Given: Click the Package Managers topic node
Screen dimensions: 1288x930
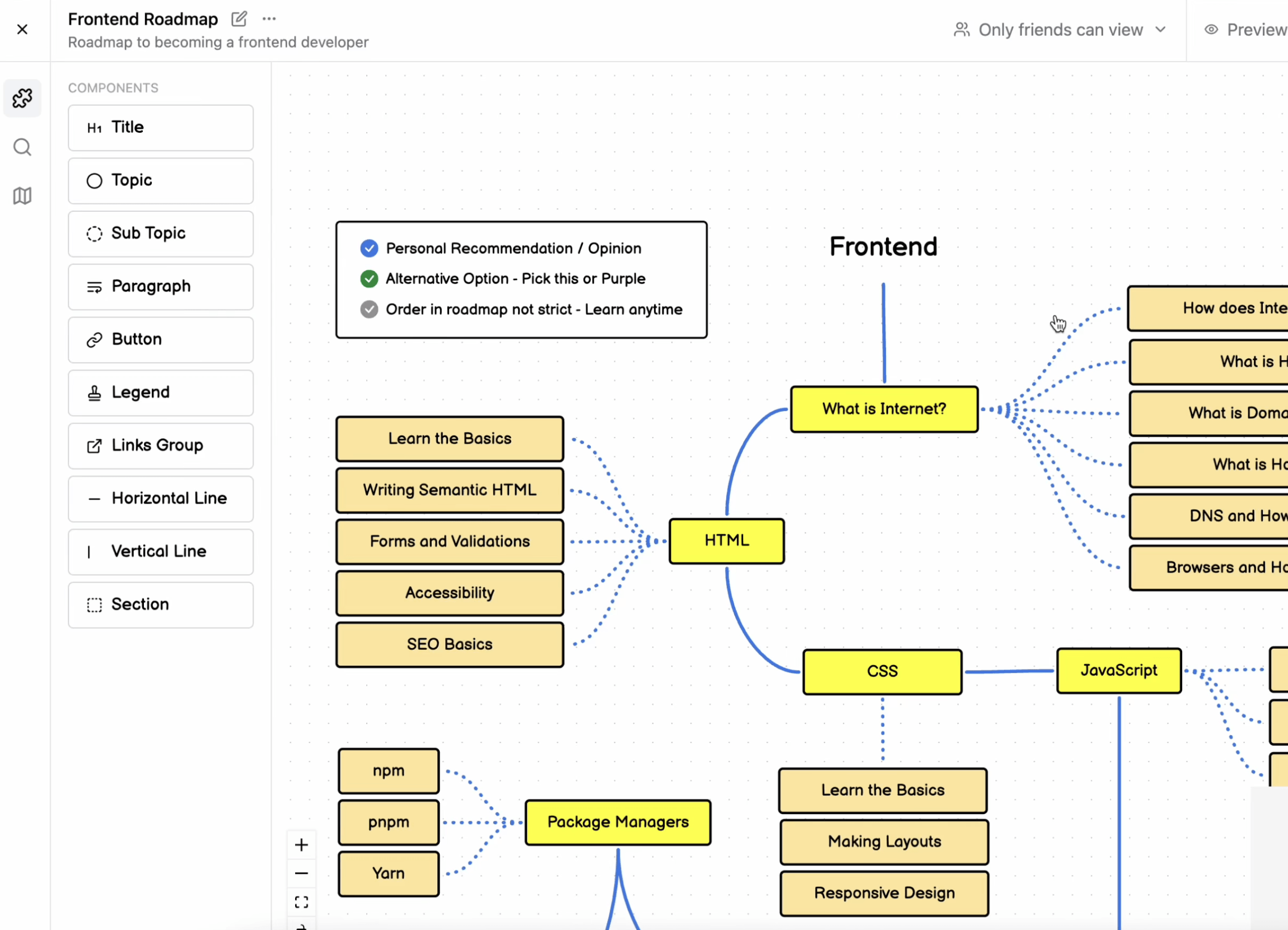Looking at the screenshot, I should click(x=617, y=822).
